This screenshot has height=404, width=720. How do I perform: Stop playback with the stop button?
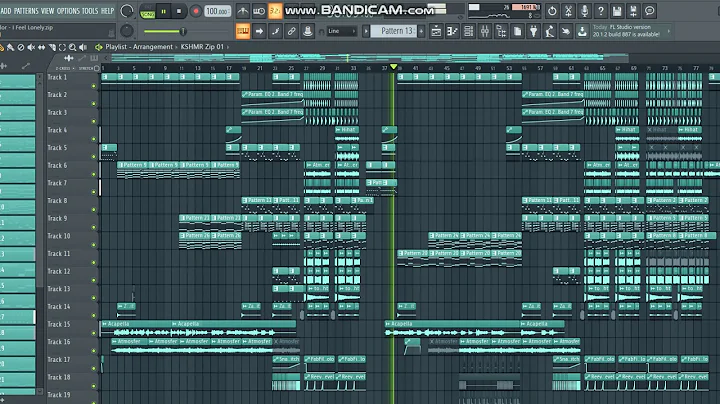coord(179,11)
